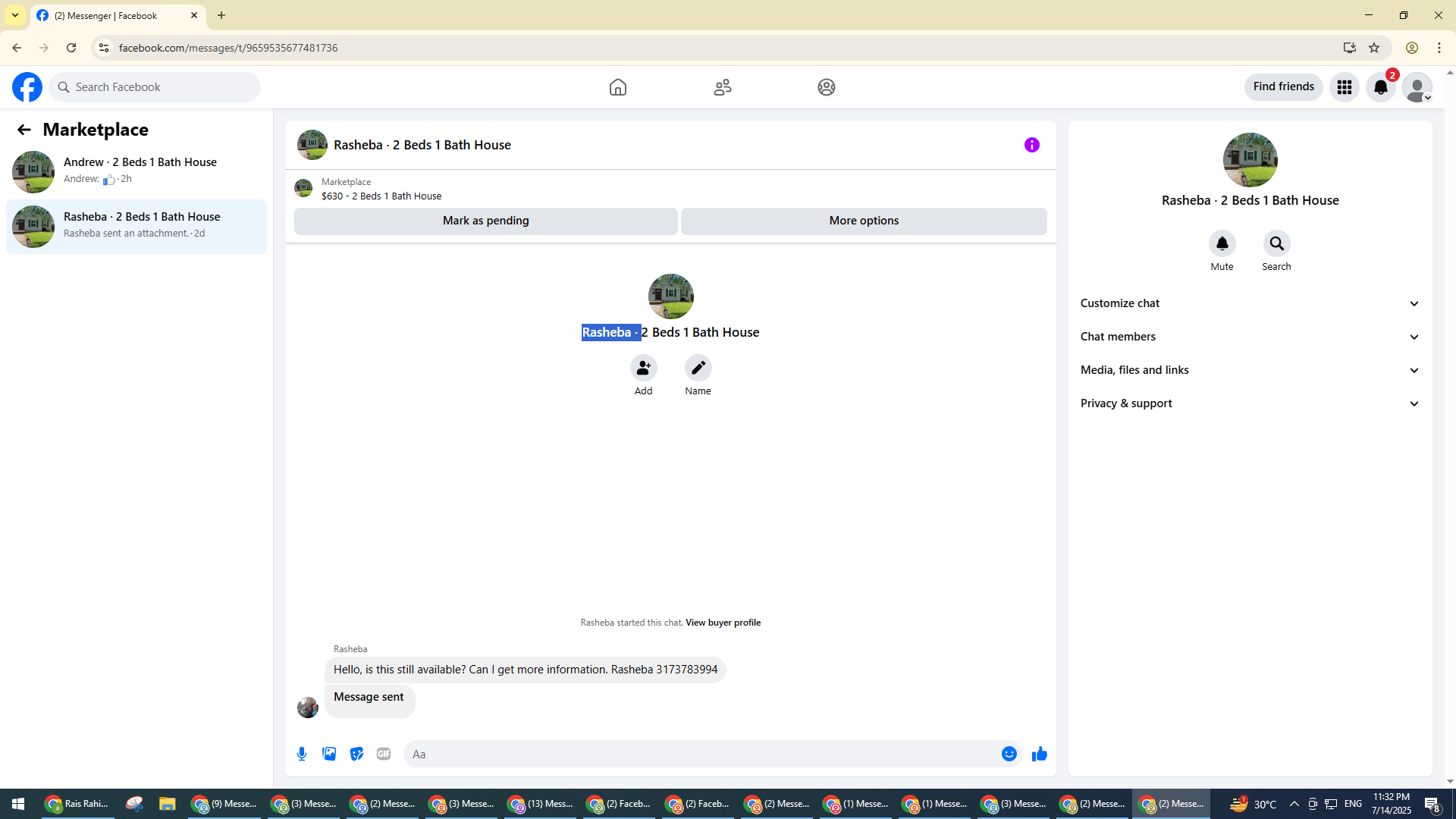Viewport: 1456px width, 819px height.
Task: Expand the Customize chat section
Action: (x=1250, y=303)
